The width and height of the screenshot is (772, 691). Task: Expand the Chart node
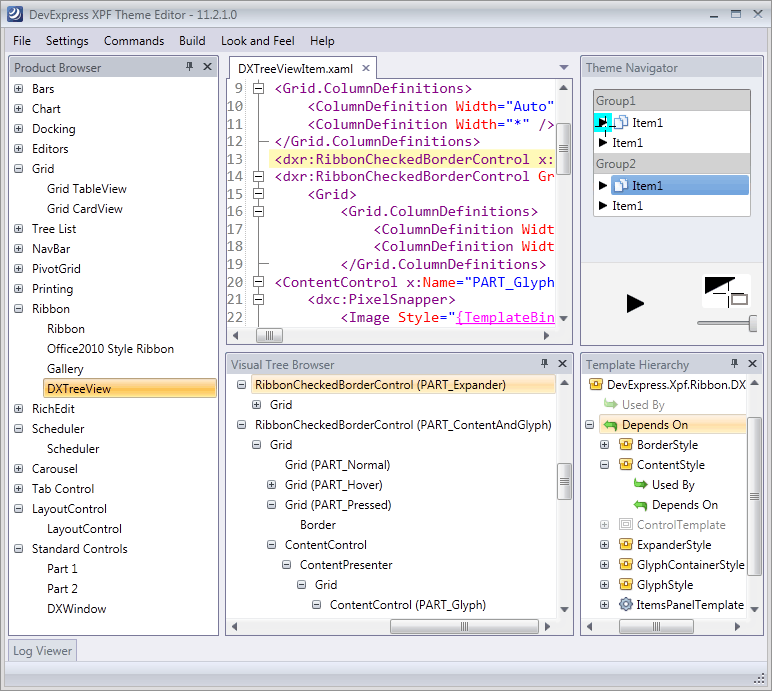[x=19, y=108]
